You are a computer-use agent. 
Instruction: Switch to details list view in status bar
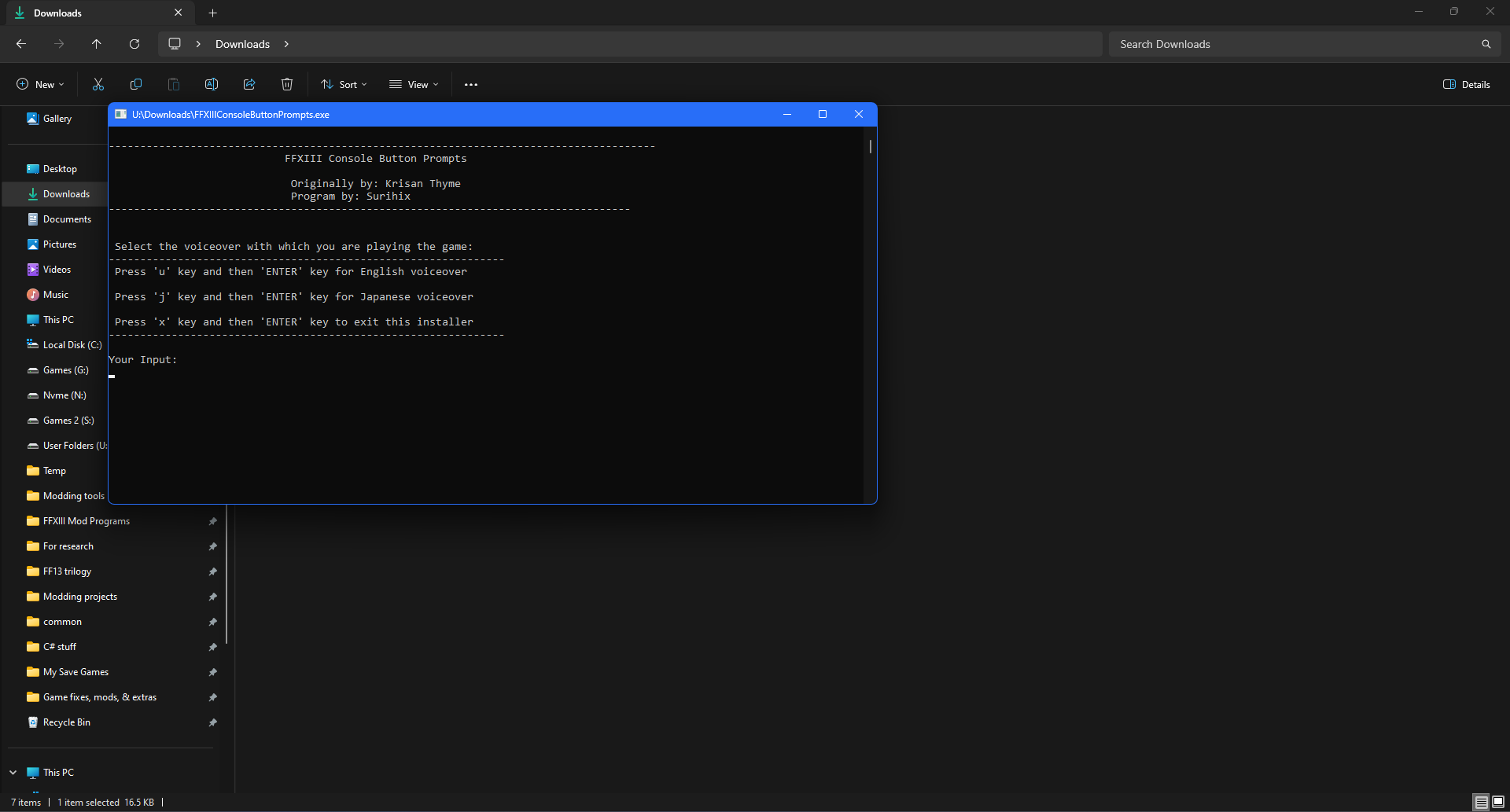pyautogui.click(x=1481, y=802)
